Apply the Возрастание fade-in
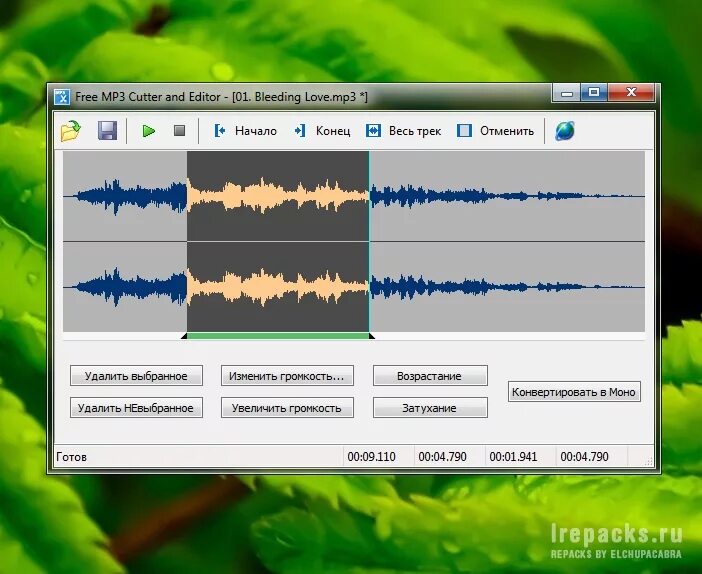 [x=430, y=376]
